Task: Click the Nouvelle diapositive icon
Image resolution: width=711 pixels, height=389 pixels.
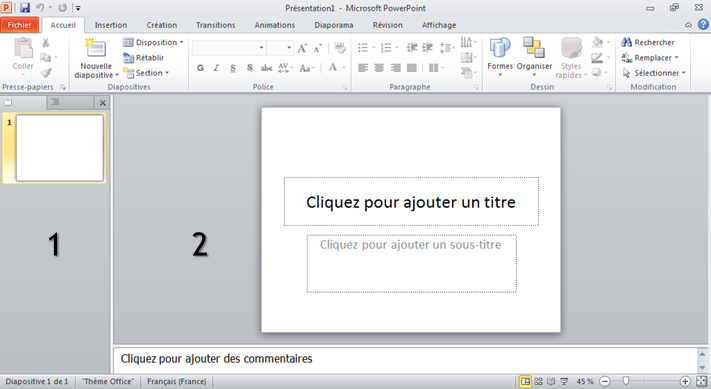Action: pyautogui.click(x=96, y=49)
